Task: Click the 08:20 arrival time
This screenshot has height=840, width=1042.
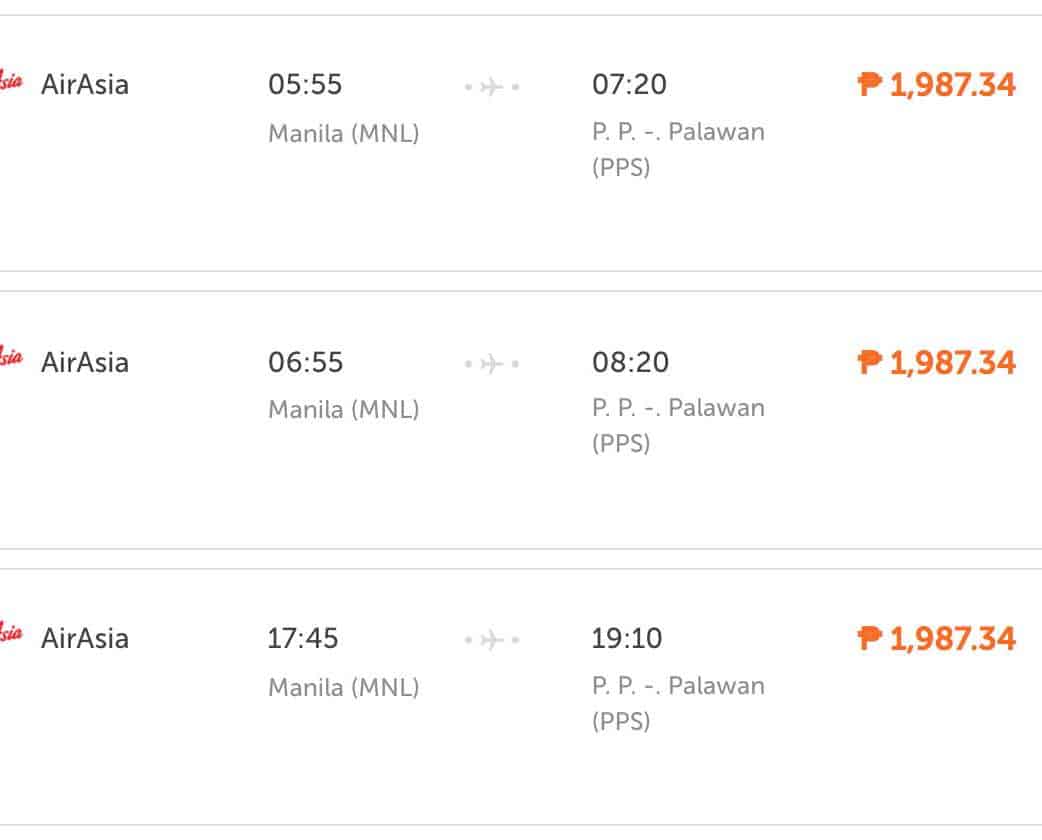Action: point(630,362)
